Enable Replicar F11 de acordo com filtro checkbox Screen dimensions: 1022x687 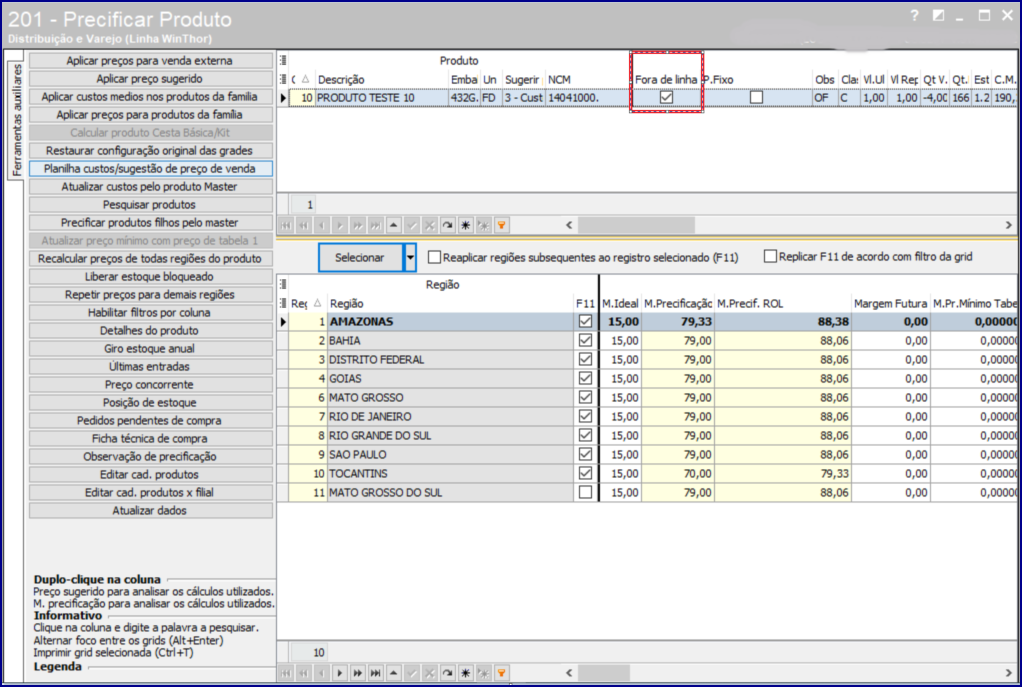click(770, 257)
